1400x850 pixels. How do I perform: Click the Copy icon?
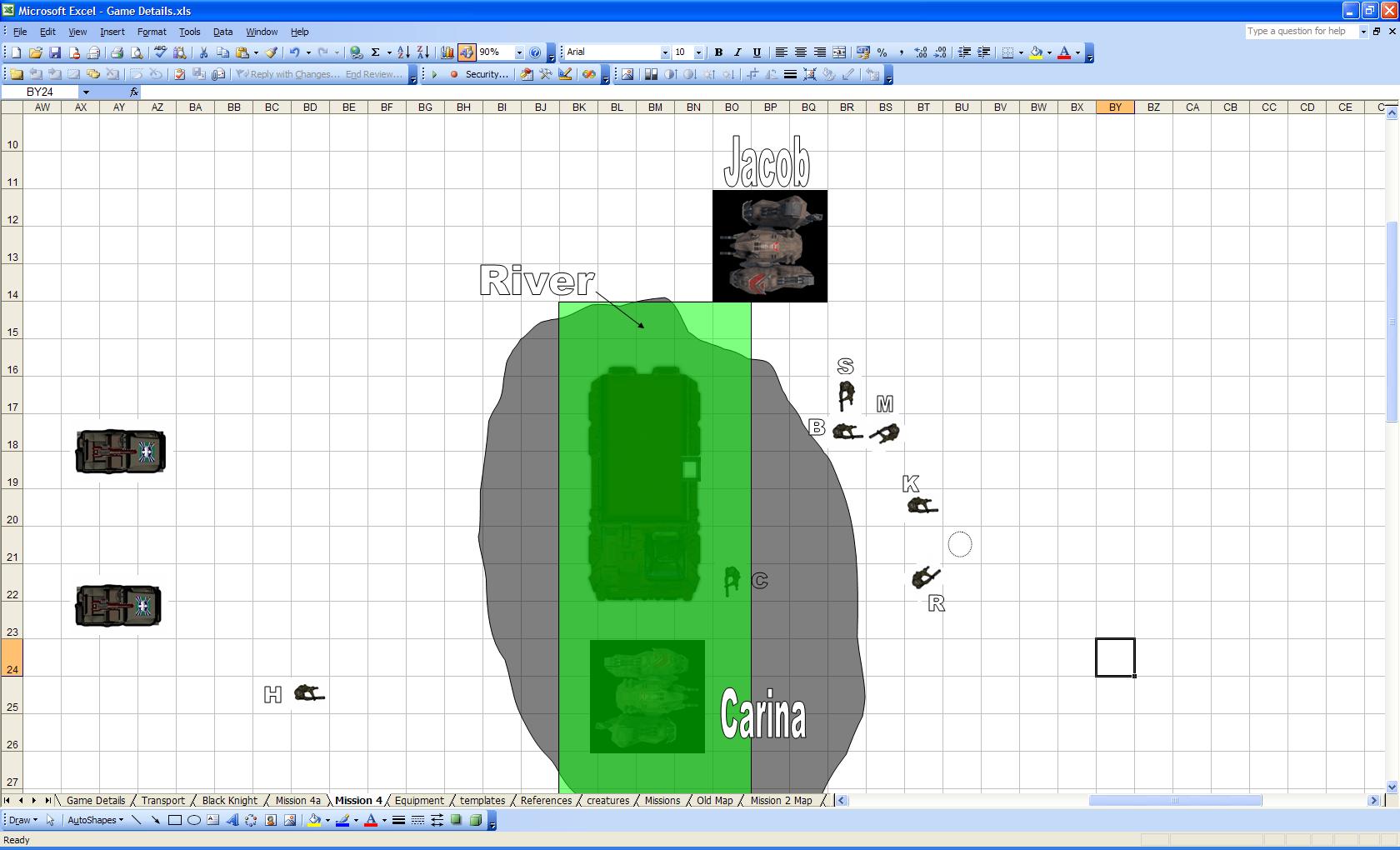click(222, 52)
